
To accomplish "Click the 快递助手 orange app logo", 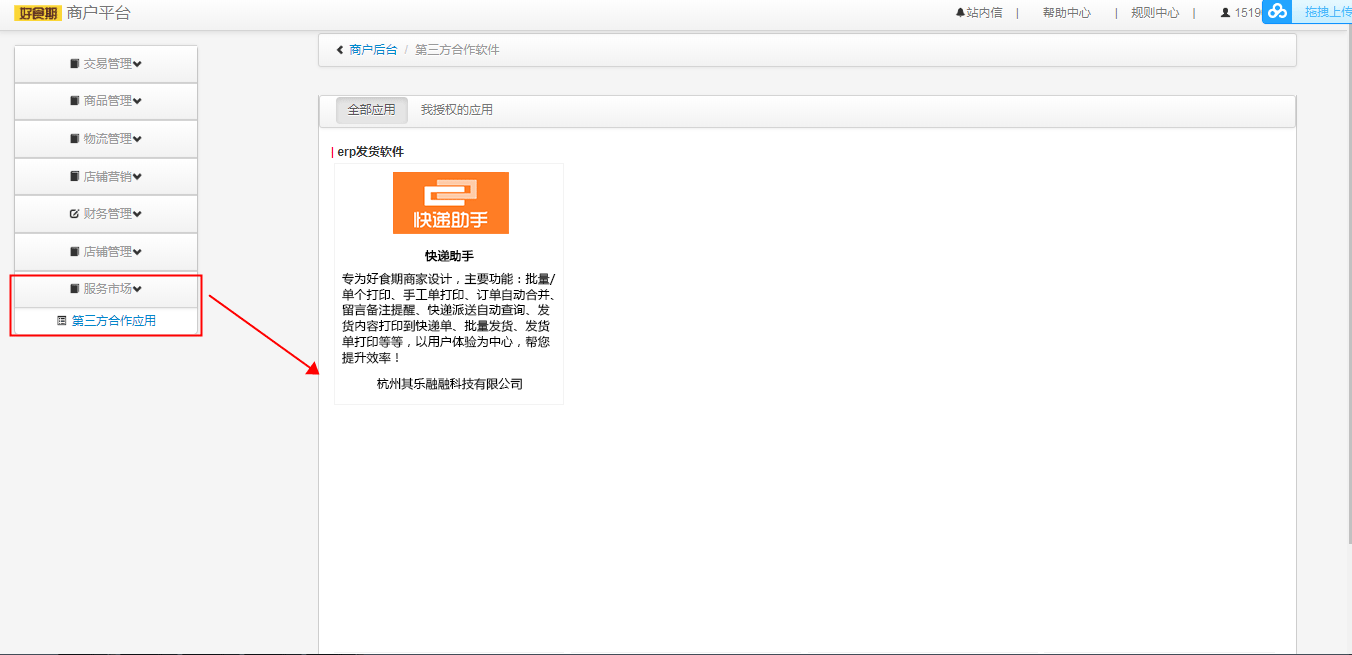I will (451, 203).
